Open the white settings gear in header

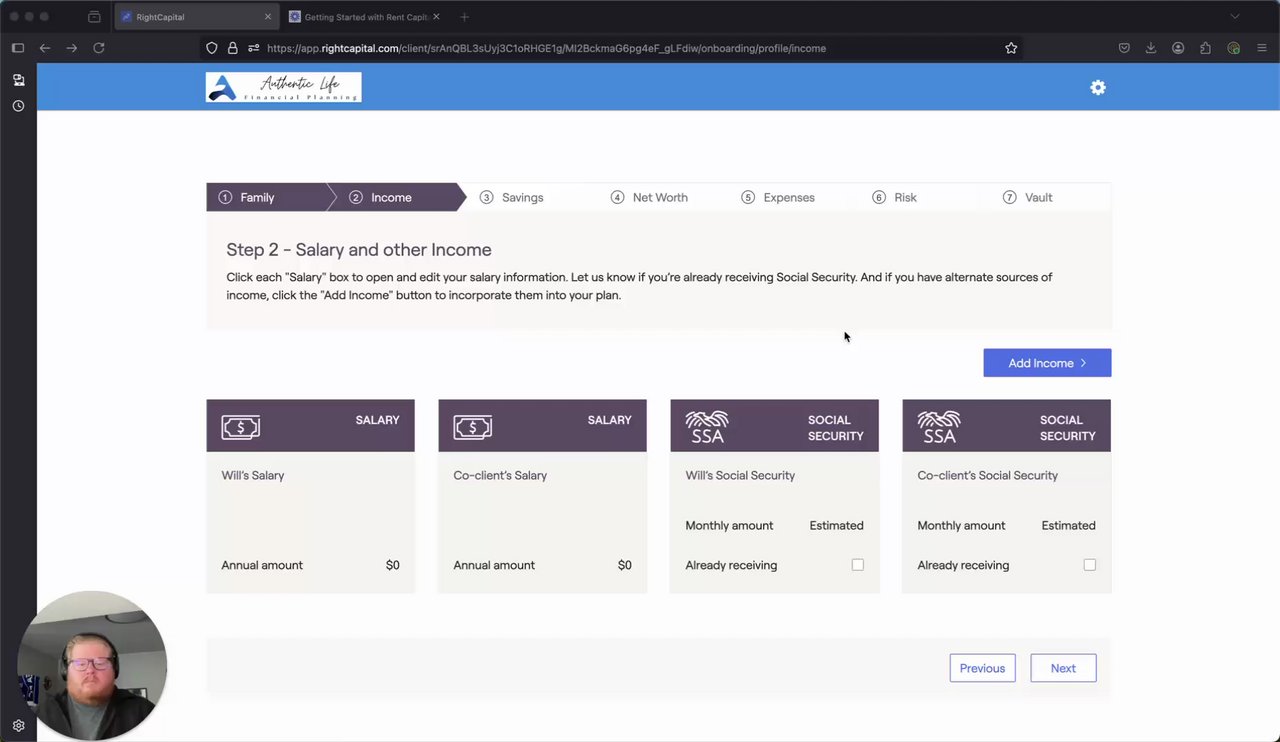(x=1098, y=88)
